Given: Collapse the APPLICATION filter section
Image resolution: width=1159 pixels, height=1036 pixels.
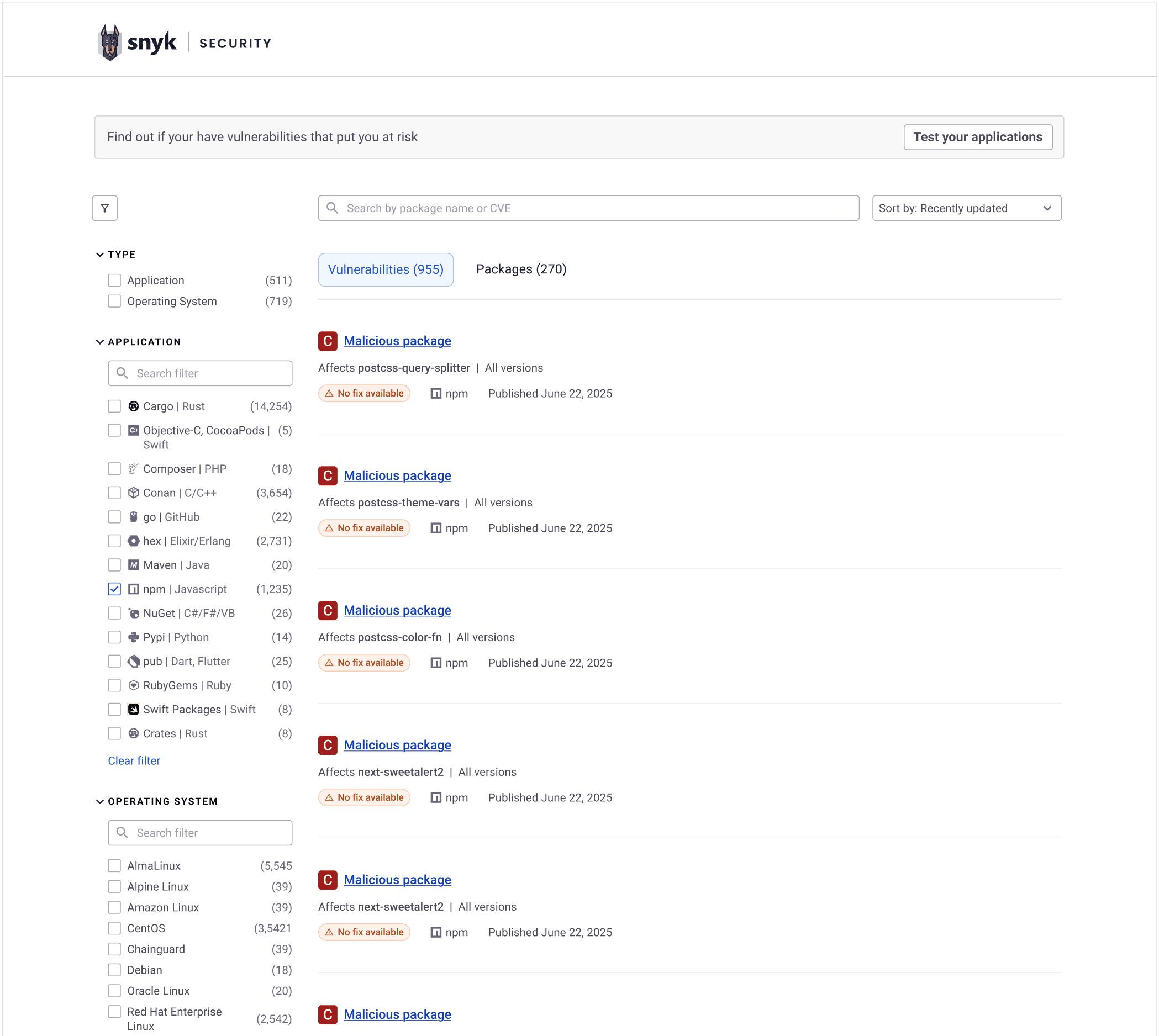Looking at the screenshot, I should point(100,342).
